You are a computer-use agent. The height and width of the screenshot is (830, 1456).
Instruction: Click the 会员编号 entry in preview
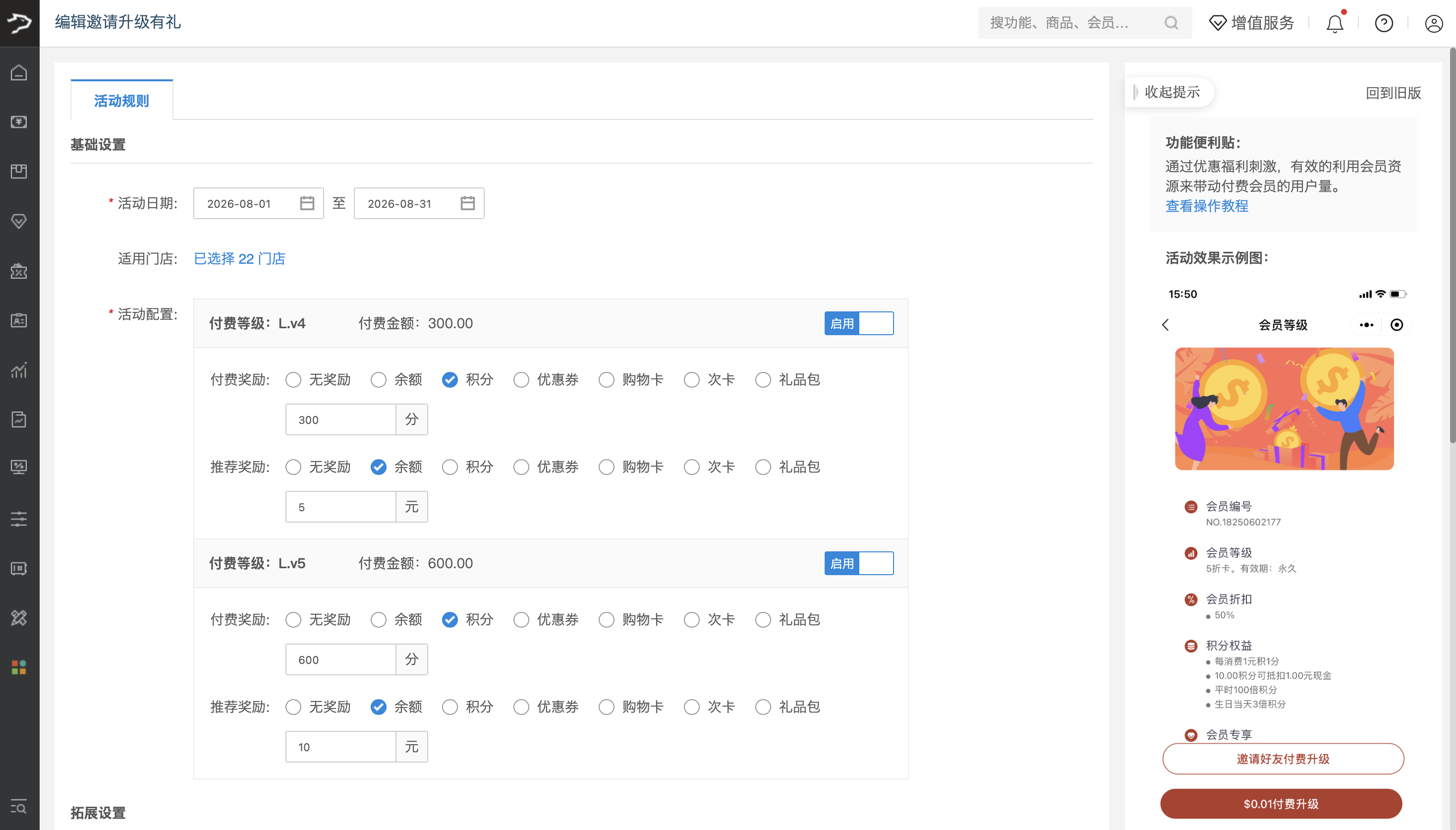click(1233, 514)
